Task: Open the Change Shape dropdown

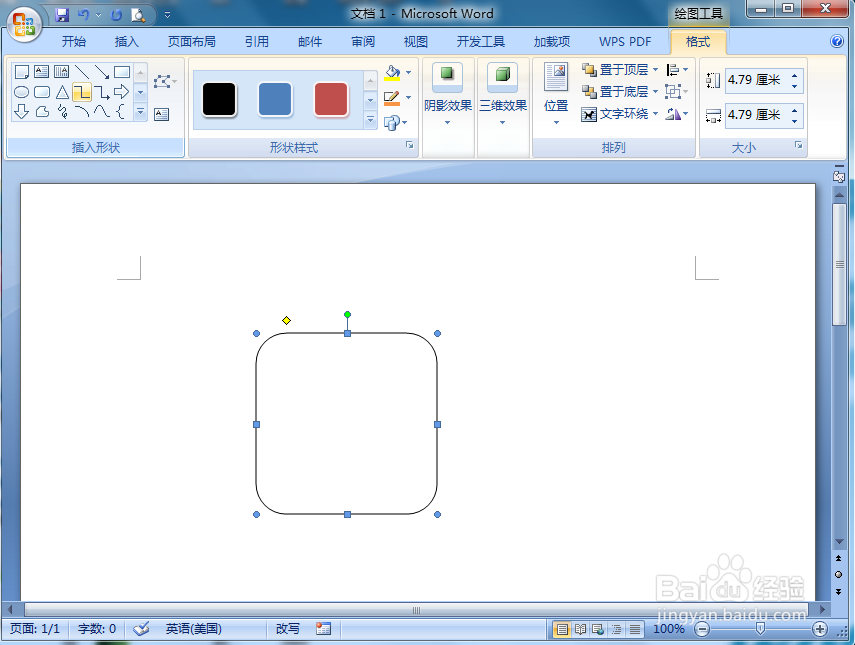Action: click(395, 122)
